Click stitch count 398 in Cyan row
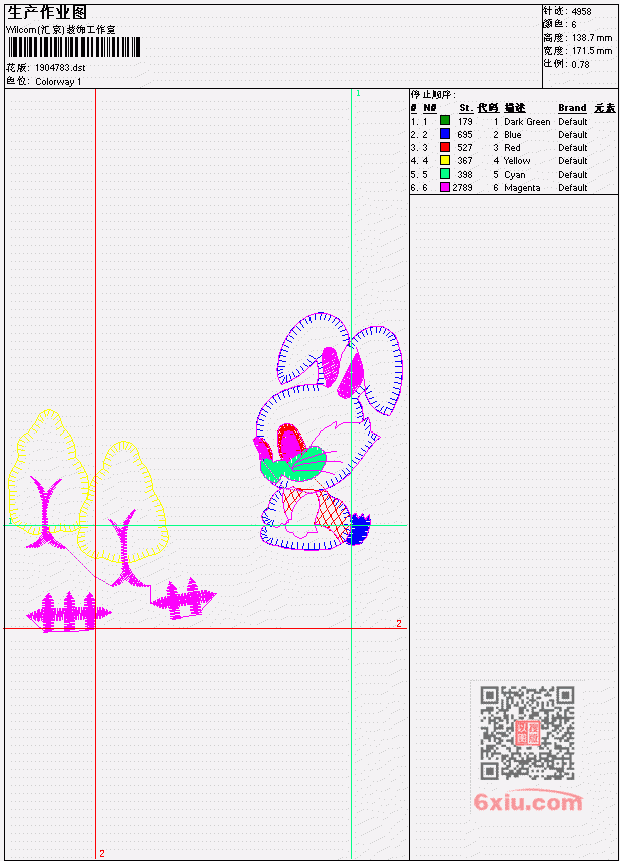This screenshot has width=620, height=861. click(x=465, y=175)
